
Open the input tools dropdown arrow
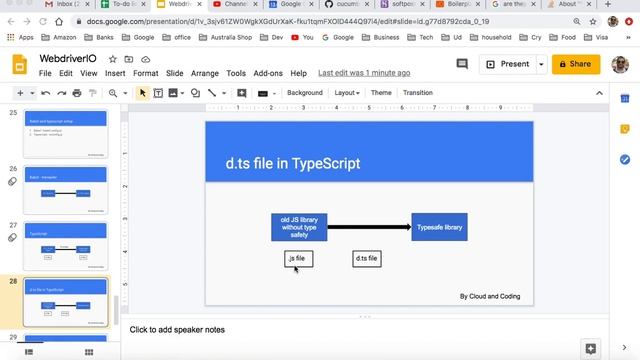274,93
